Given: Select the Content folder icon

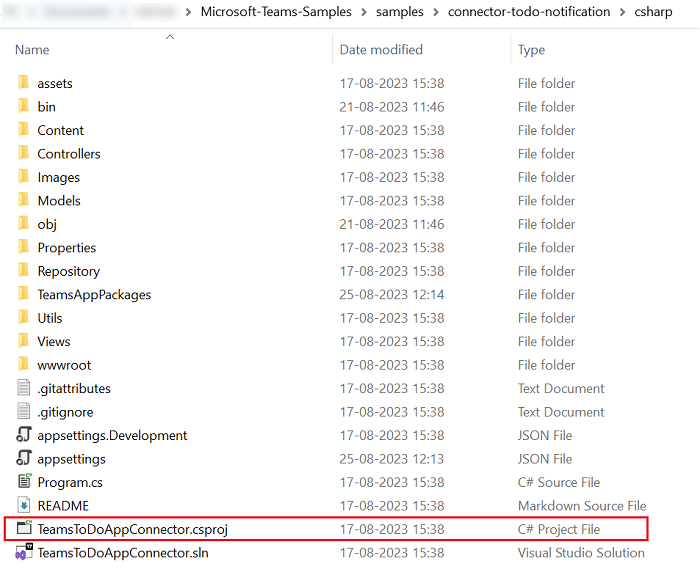Looking at the screenshot, I should tap(24, 129).
